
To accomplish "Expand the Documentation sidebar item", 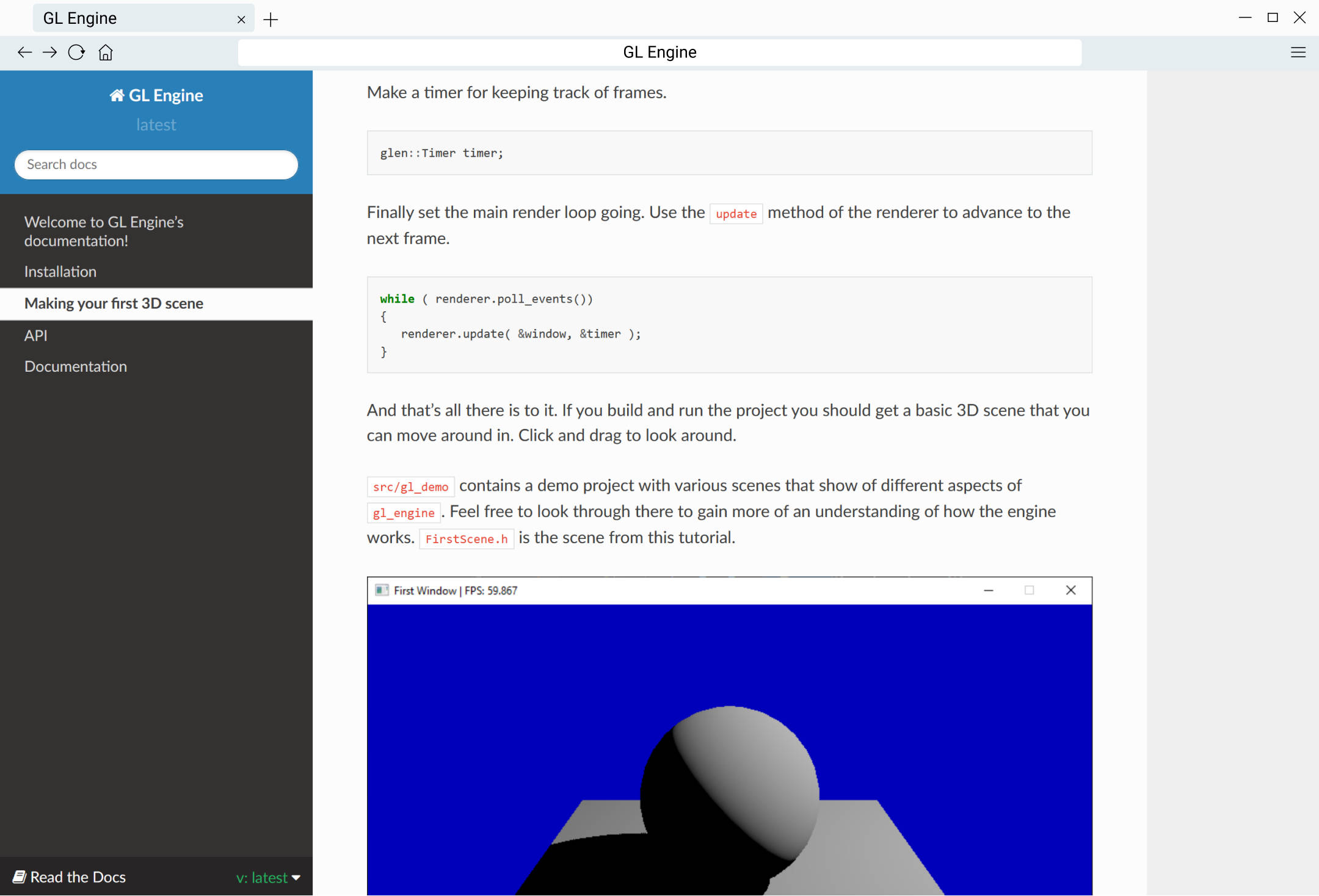I will (x=75, y=365).
